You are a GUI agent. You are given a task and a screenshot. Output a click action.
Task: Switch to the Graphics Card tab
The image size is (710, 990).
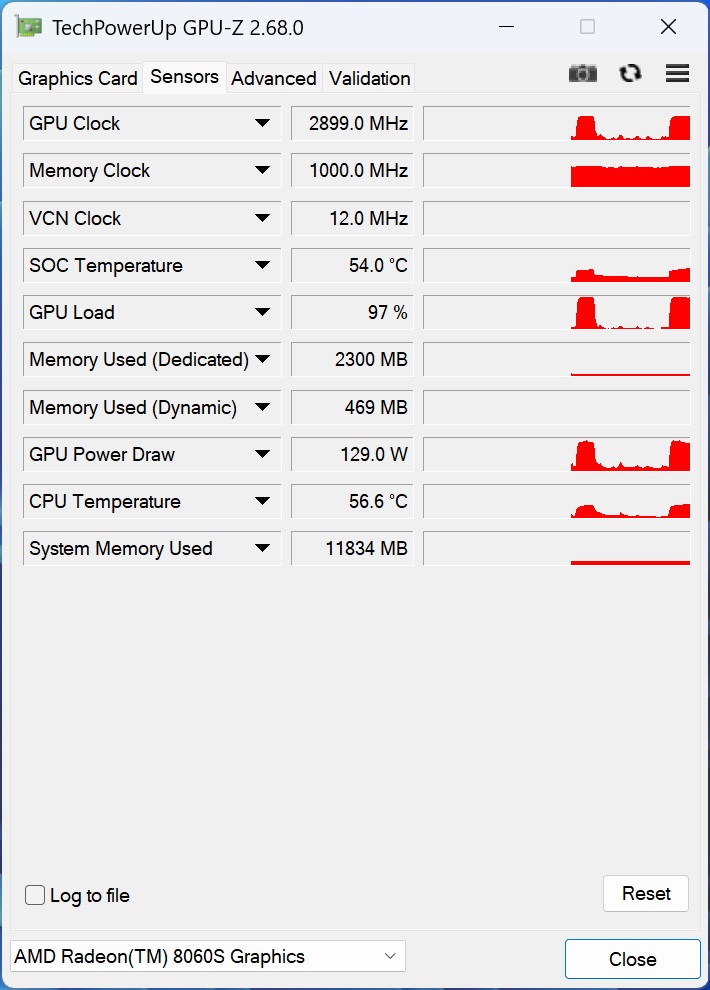click(x=78, y=78)
